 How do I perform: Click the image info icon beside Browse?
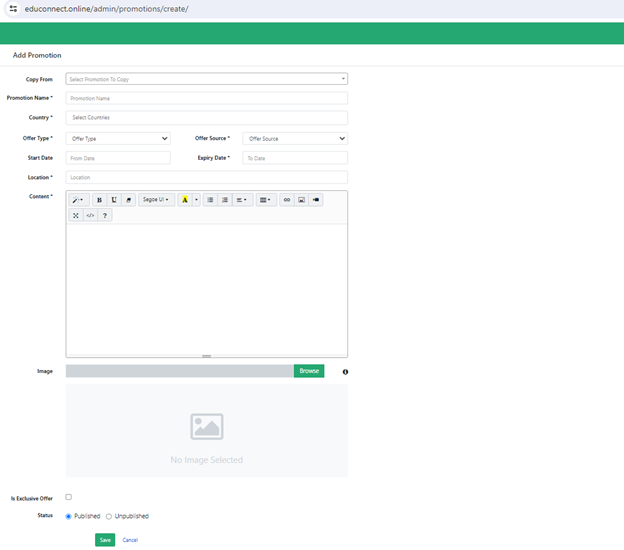[345, 372]
